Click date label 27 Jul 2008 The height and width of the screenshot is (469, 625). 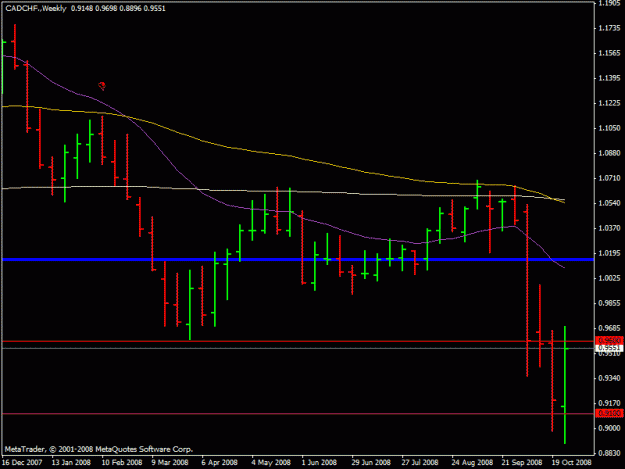pyautogui.click(x=420, y=462)
